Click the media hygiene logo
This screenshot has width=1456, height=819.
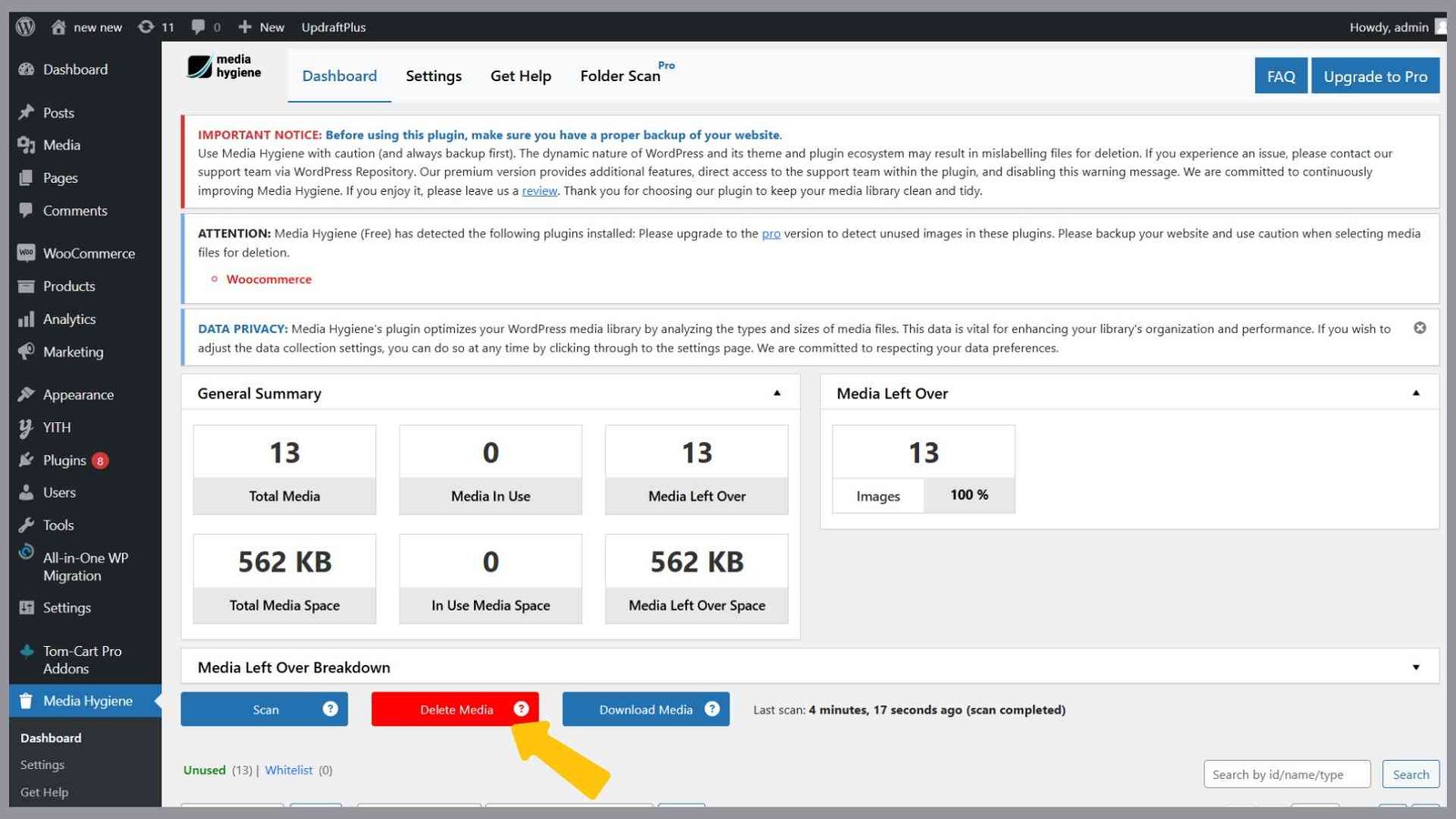[x=225, y=66]
